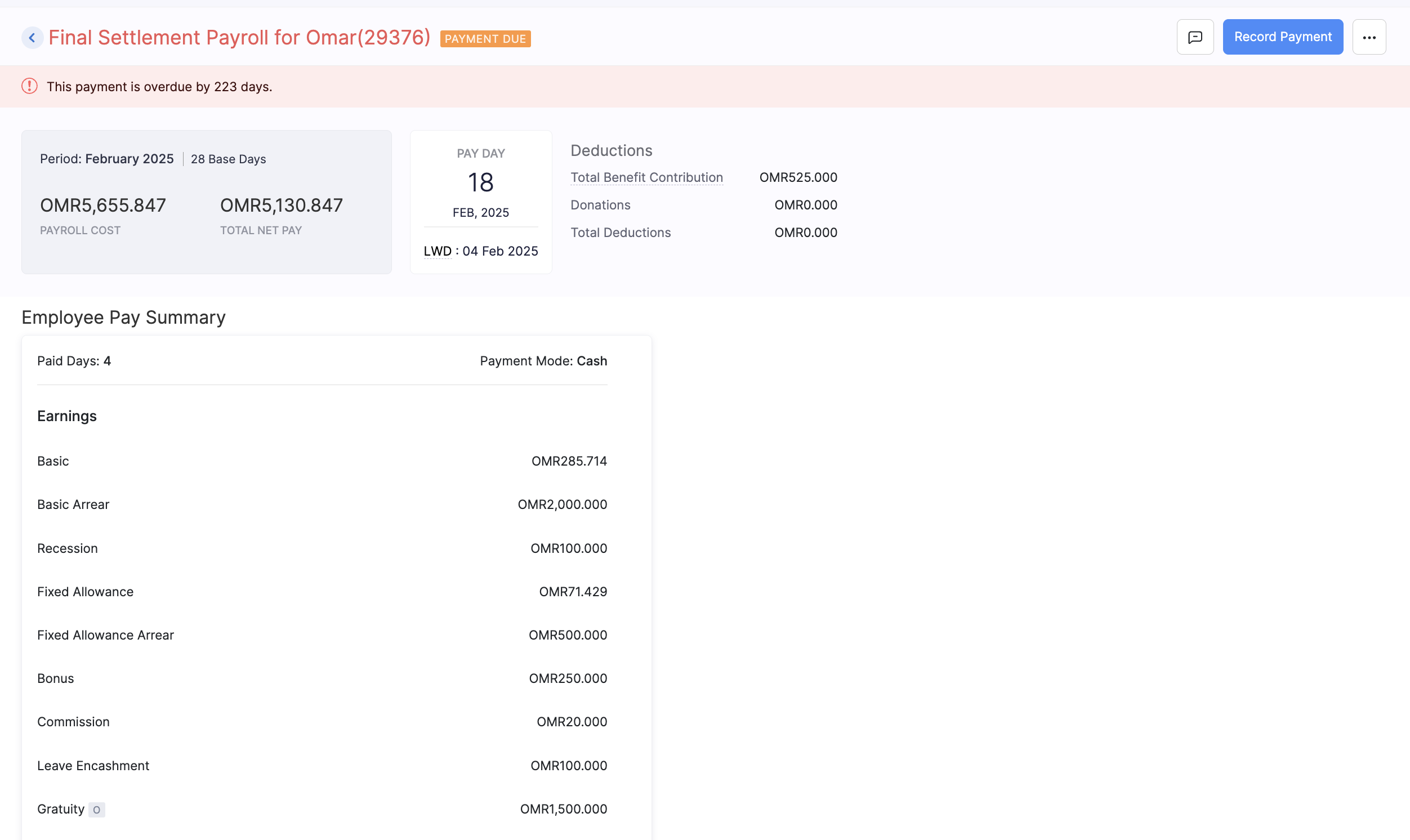1410x840 pixels.
Task: Click the overdue warning alert icon
Action: (x=29, y=87)
